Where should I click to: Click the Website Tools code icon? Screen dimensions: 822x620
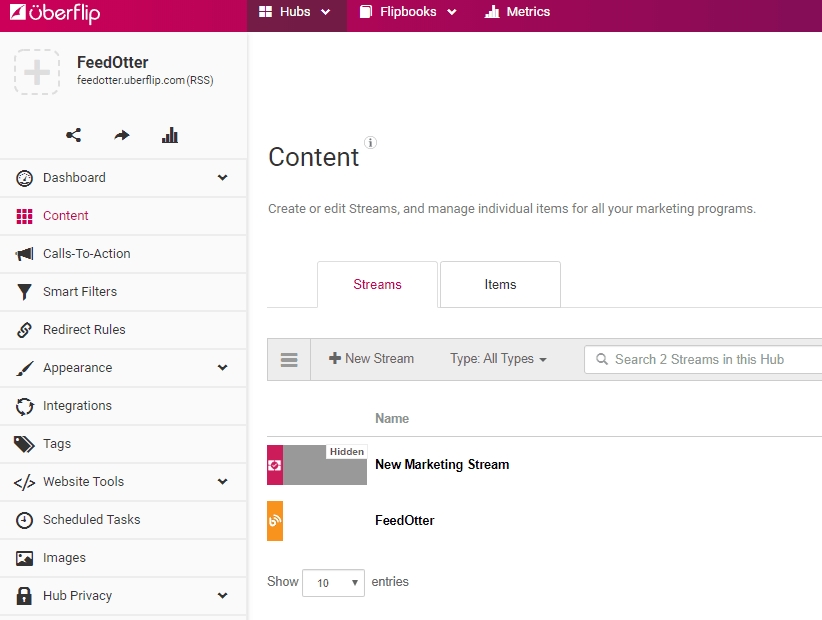pos(24,482)
